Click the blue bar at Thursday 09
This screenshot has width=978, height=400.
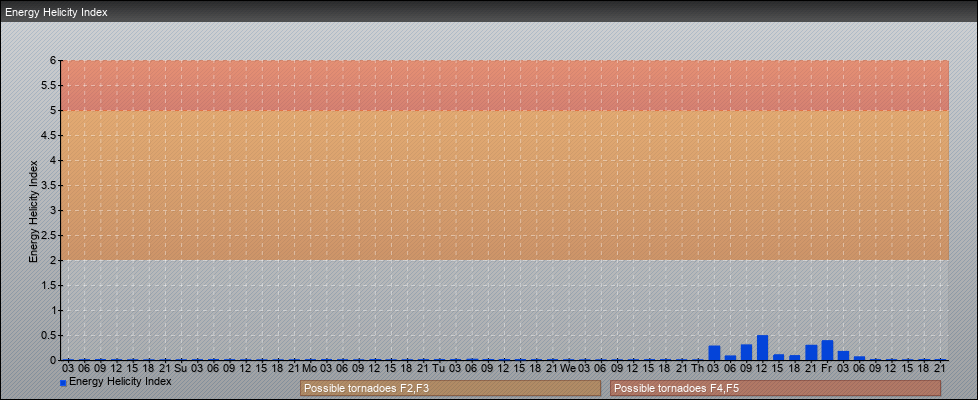coord(746,352)
